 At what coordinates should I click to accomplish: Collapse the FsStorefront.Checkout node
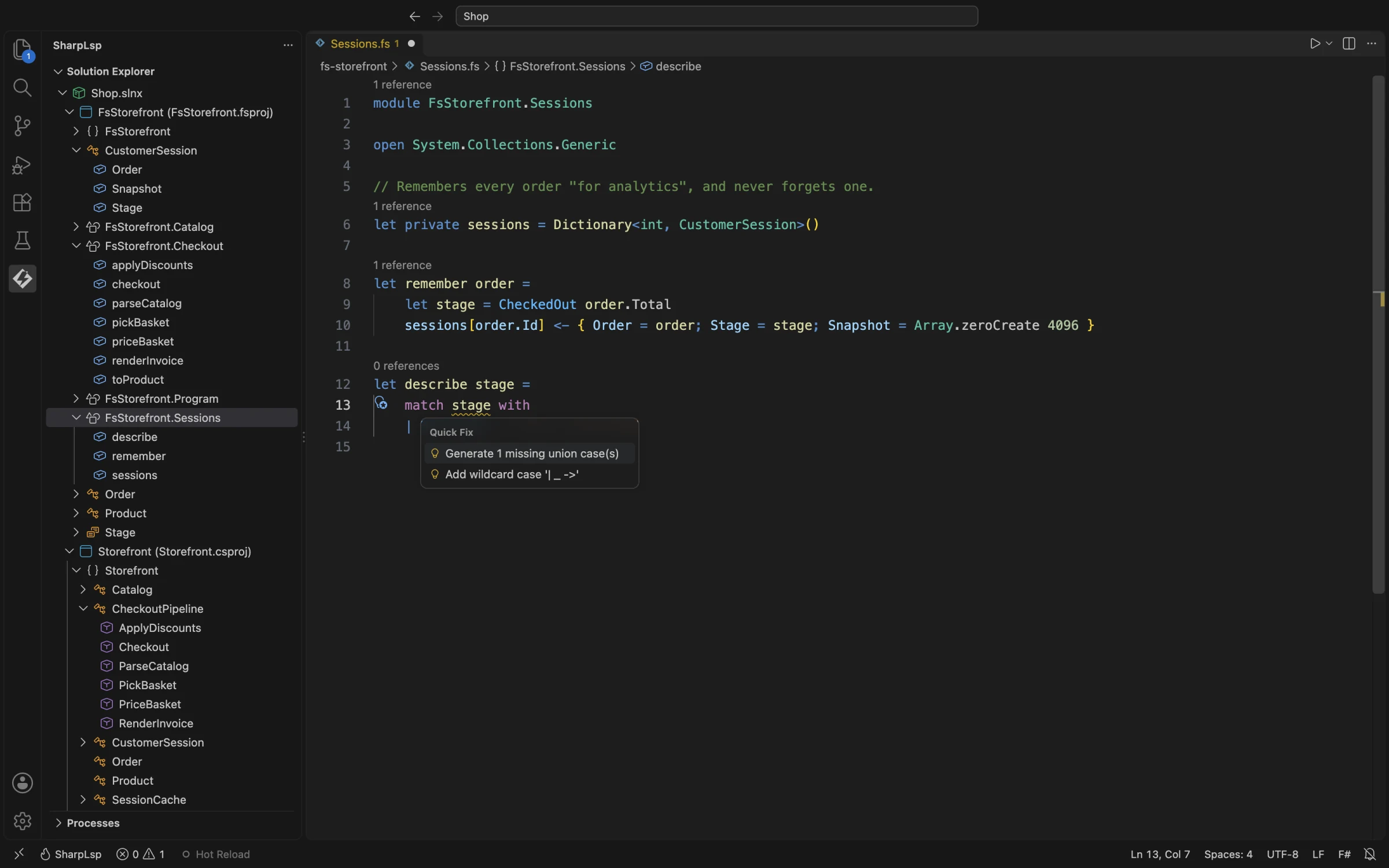click(76, 246)
